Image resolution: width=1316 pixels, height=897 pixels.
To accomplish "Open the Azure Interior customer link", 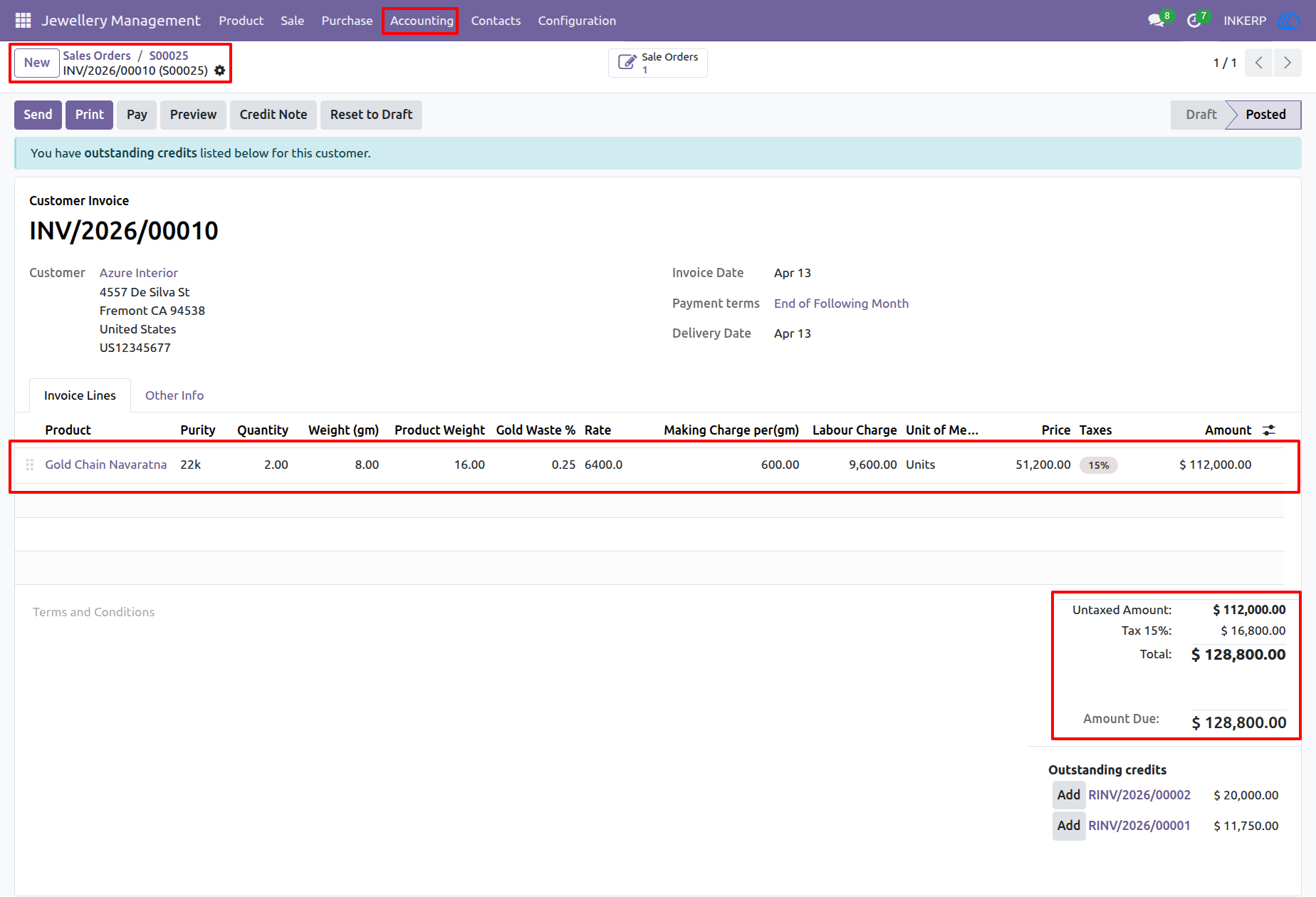I will click(x=139, y=273).
